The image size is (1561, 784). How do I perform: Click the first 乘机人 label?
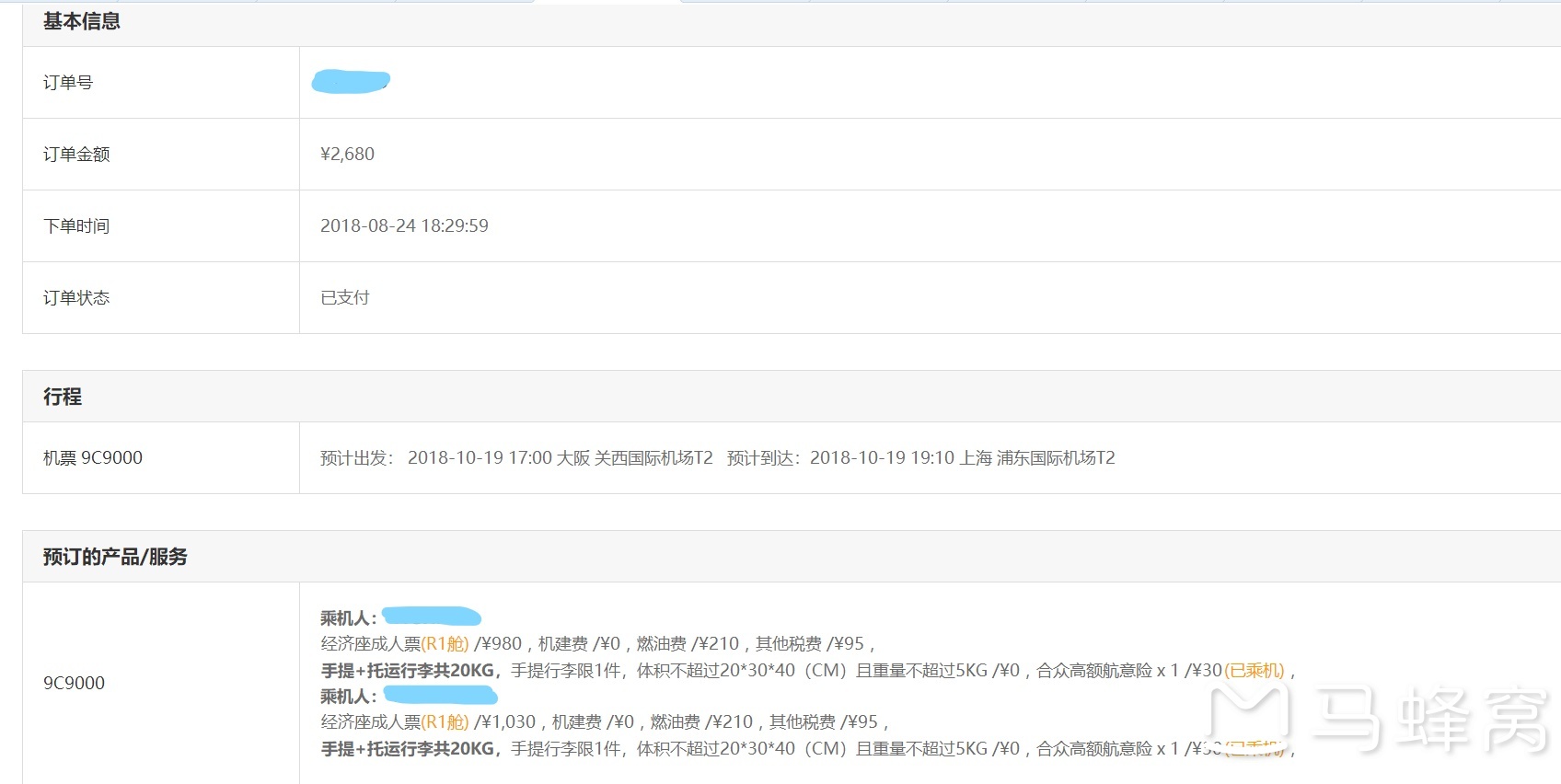348,617
